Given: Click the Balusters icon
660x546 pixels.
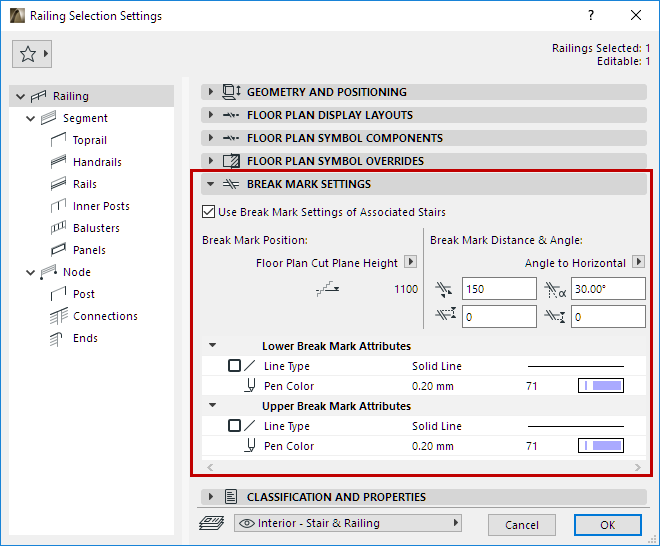Looking at the screenshot, I should [x=58, y=228].
